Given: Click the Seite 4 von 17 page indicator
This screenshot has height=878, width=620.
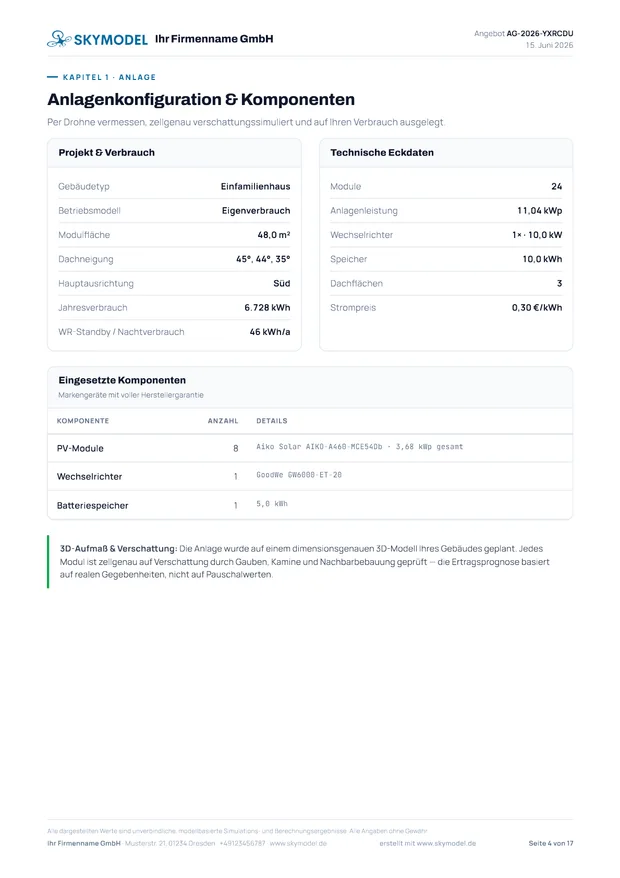Looking at the screenshot, I should [551, 843].
